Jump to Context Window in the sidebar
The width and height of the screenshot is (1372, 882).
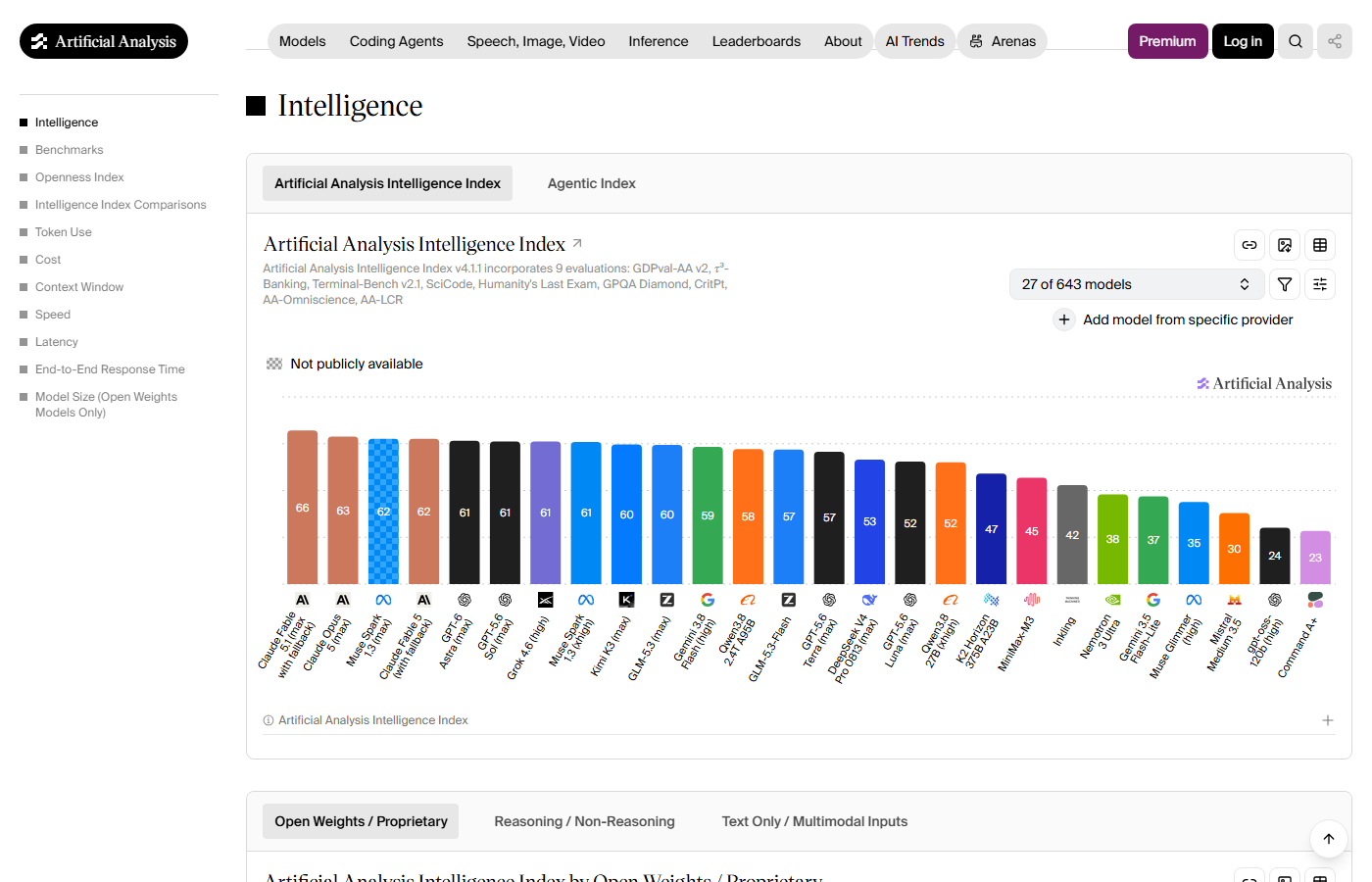click(x=79, y=287)
